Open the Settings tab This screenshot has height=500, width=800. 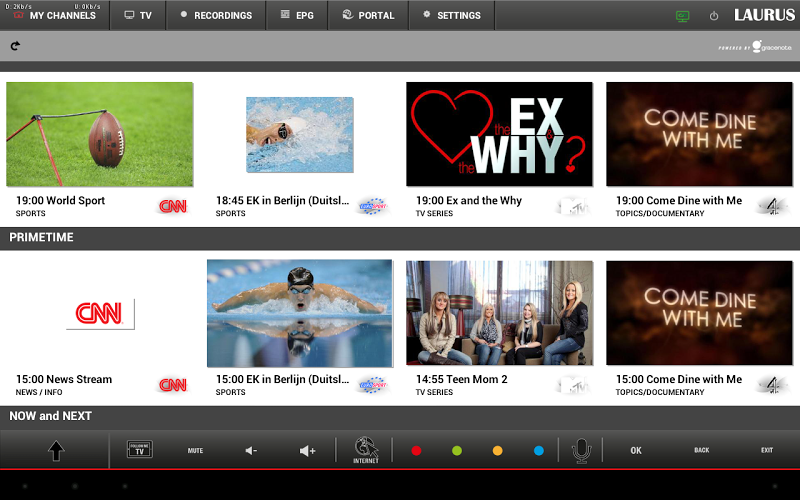pos(451,15)
